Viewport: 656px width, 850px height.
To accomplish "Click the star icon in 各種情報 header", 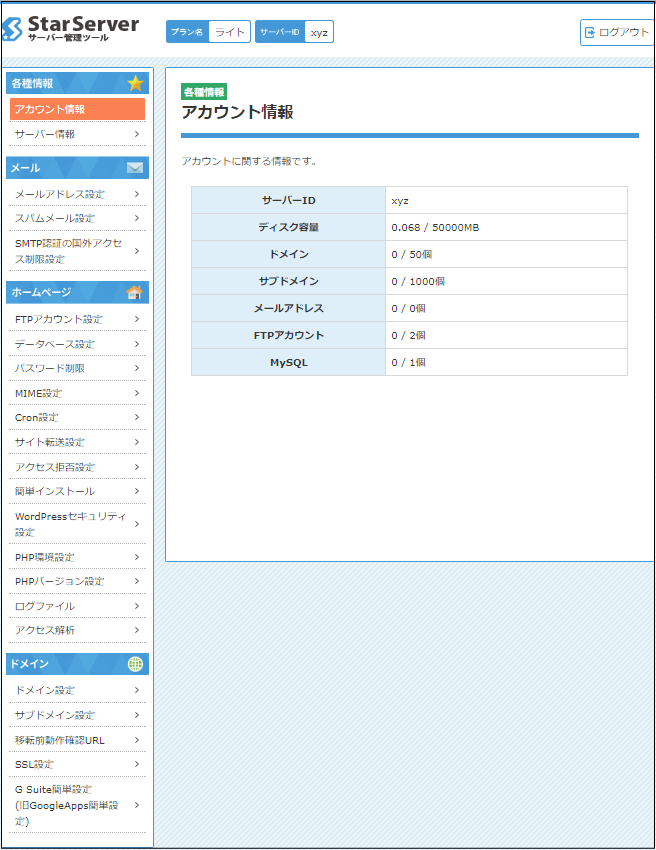I will click(135, 83).
